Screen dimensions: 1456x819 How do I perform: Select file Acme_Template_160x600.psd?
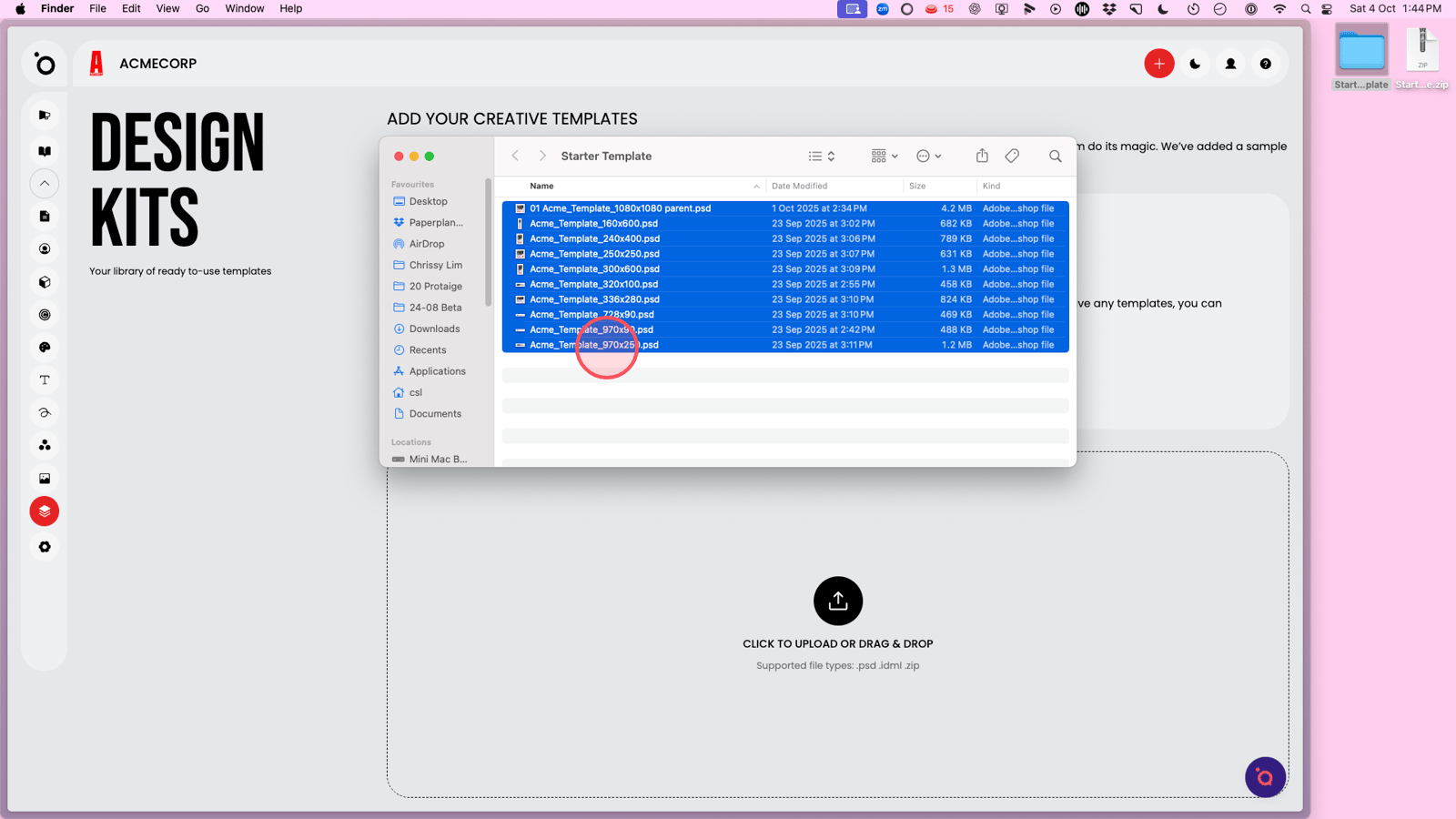(785, 223)
